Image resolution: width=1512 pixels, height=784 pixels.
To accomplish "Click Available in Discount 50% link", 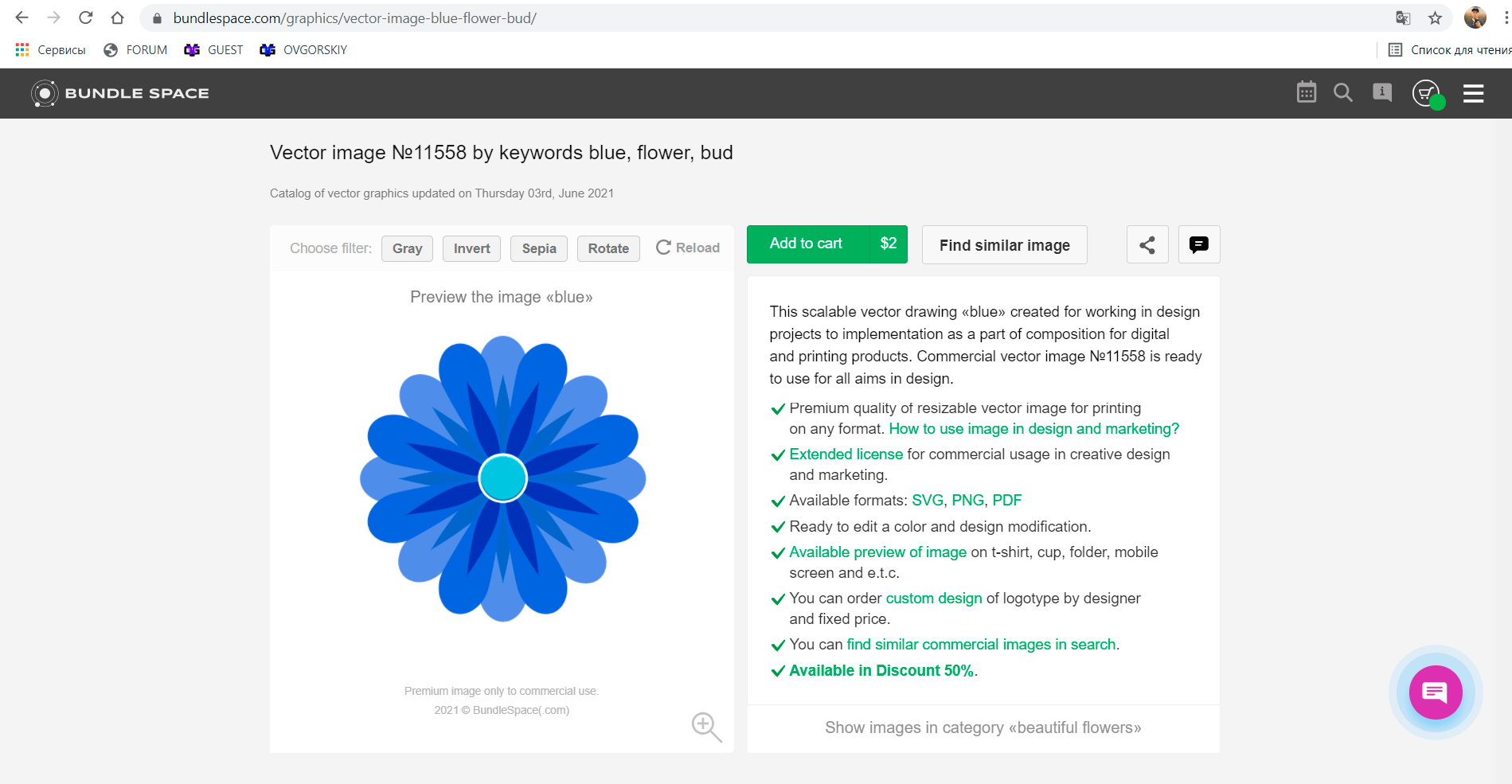I will click(881, 671).
